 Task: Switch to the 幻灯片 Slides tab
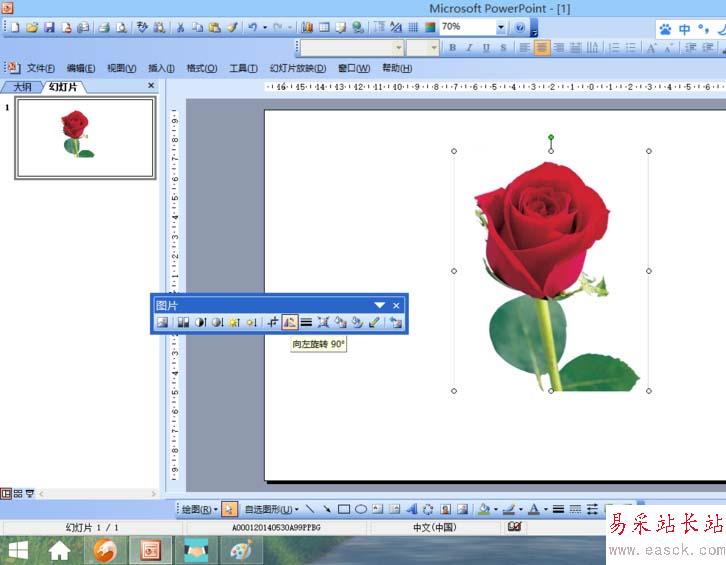[x=63, y=87]
